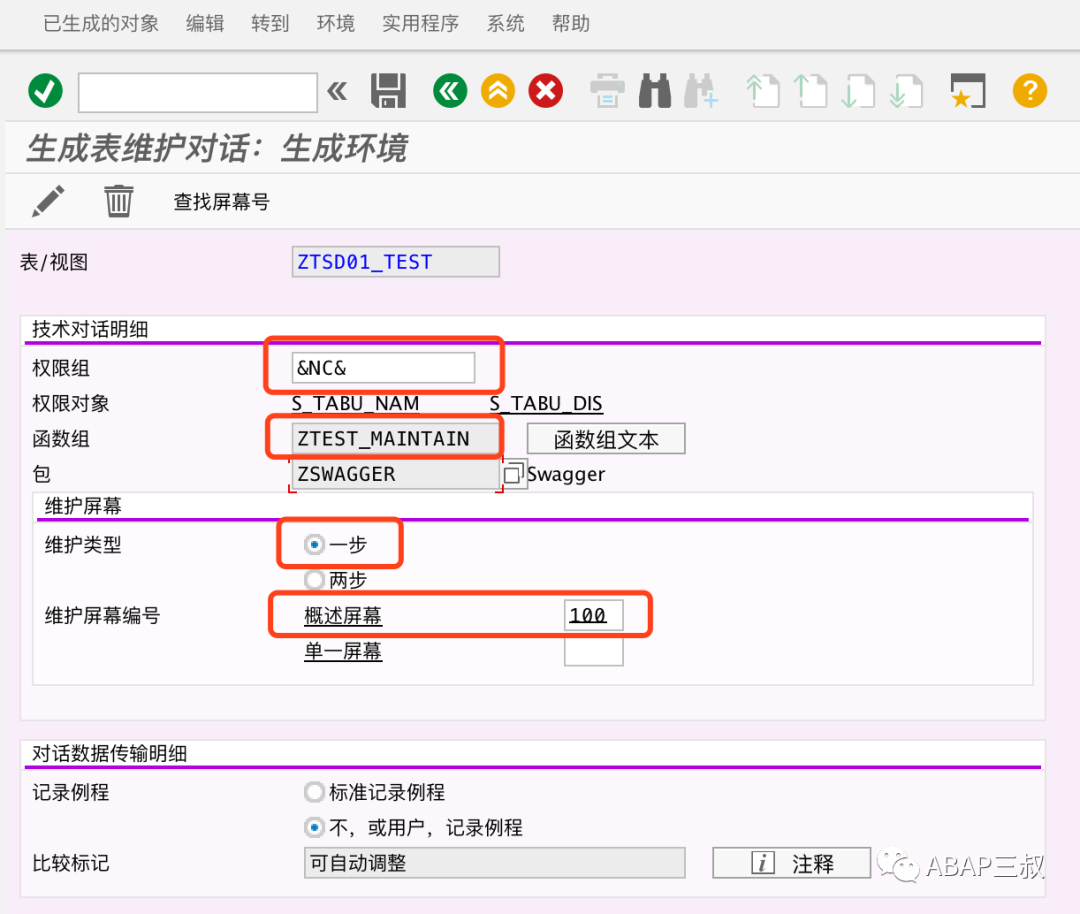
Task: Click the 查找屏幕号 button
Action: 221,202
